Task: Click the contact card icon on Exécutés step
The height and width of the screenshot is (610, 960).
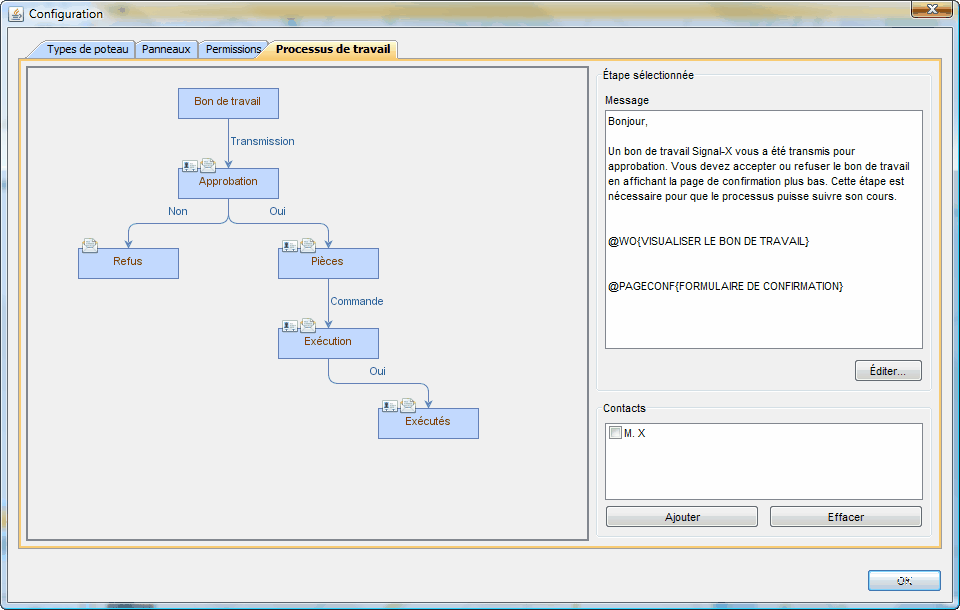Action: [x=390, y=405]
